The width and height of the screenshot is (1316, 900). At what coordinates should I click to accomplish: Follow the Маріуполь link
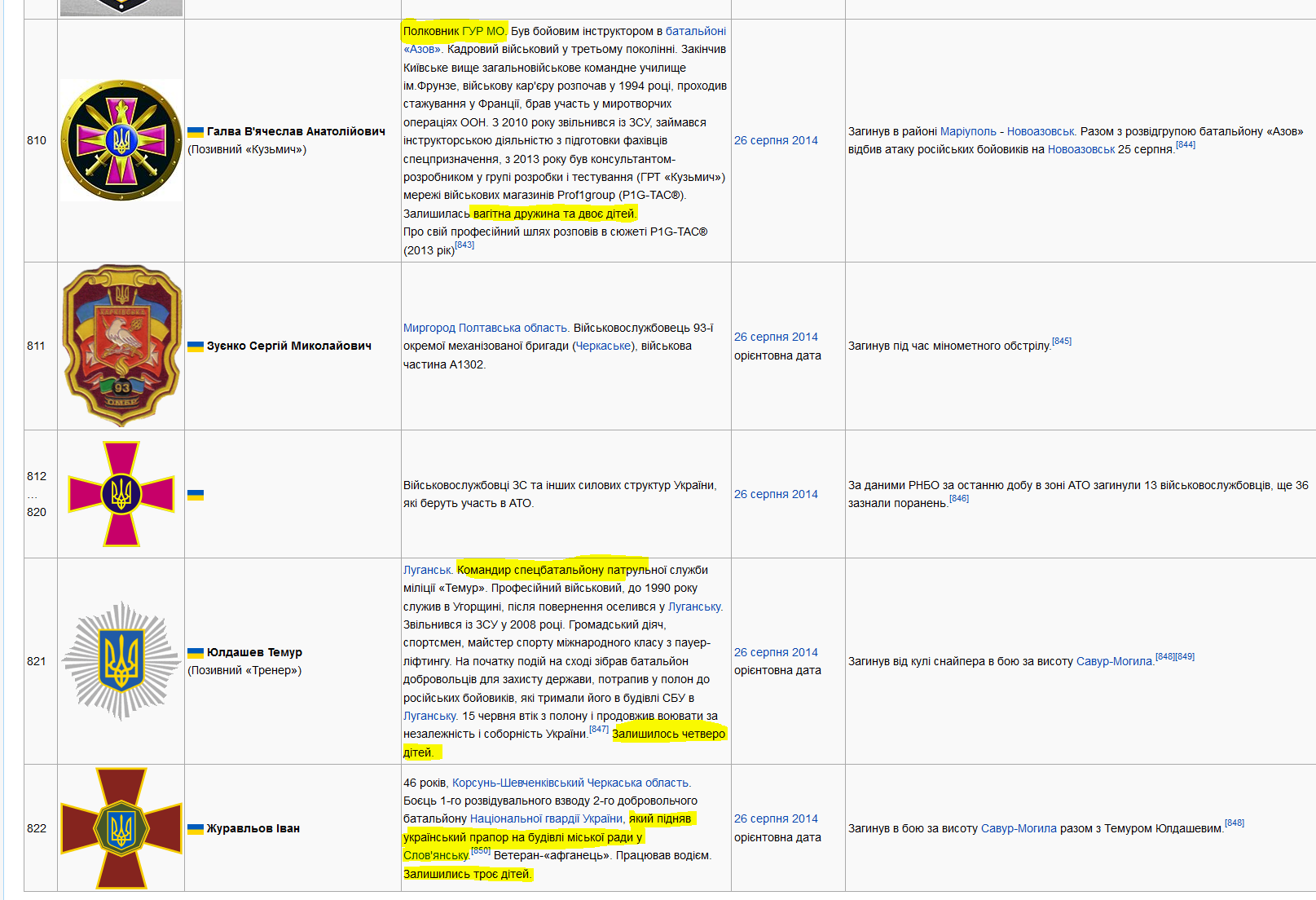tap(968, 131)
